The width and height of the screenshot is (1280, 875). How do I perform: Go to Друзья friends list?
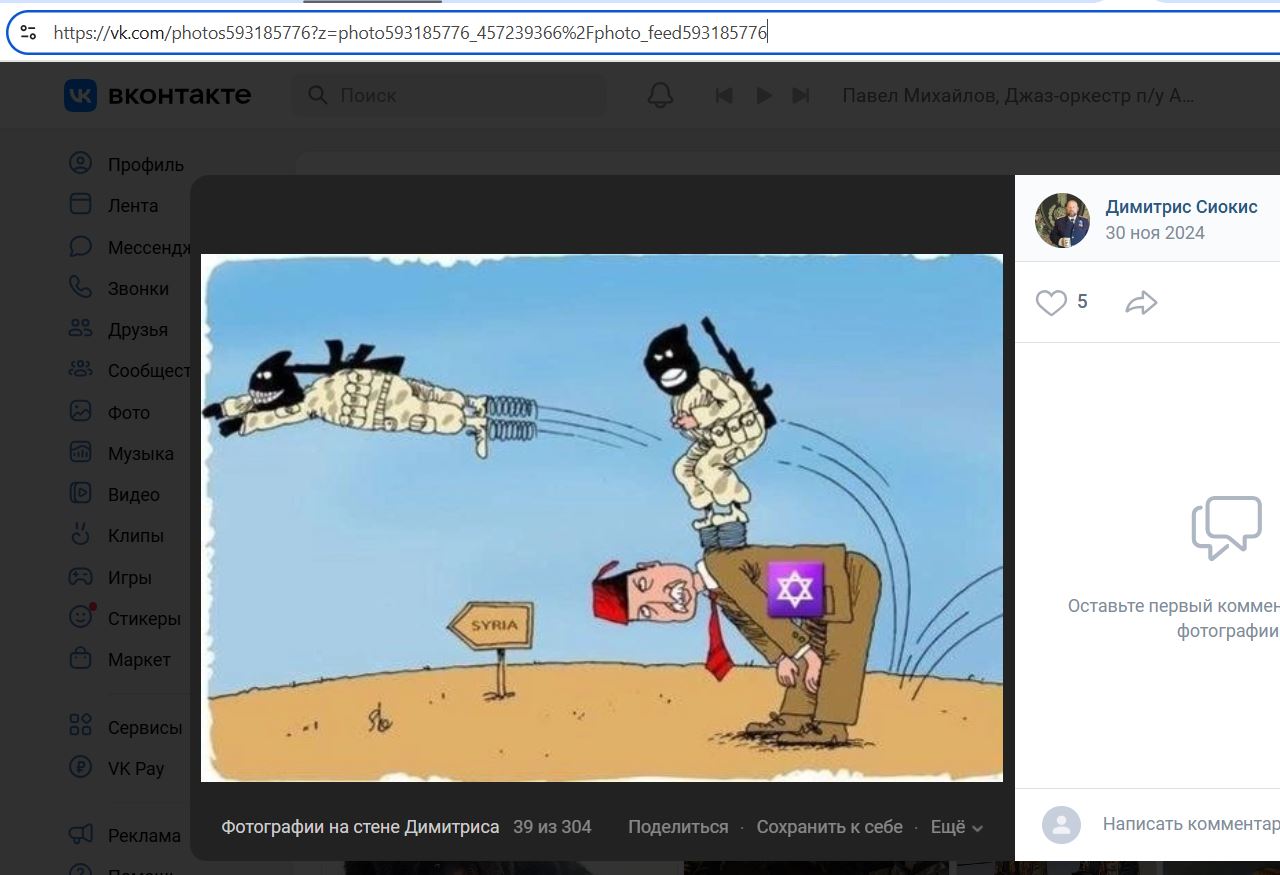[118, 329]
